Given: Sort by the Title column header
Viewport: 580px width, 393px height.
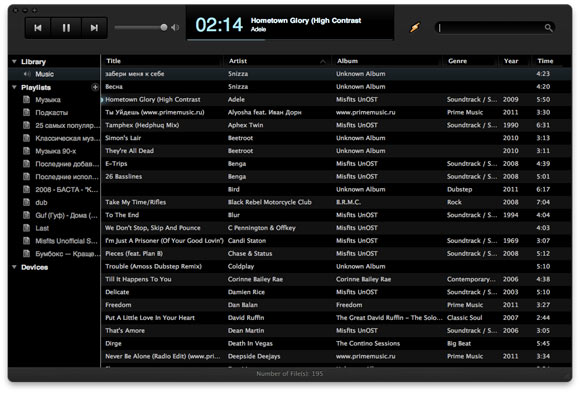Looking at the screenshot, I should [162, 61].
